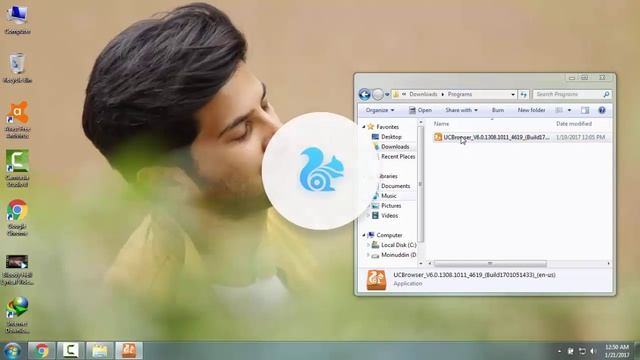Image resolution: width=640 pixels, height=360 pixels.
Task: Open the recent pages dropdown beside navigation arrows
Action: (387, 94)
